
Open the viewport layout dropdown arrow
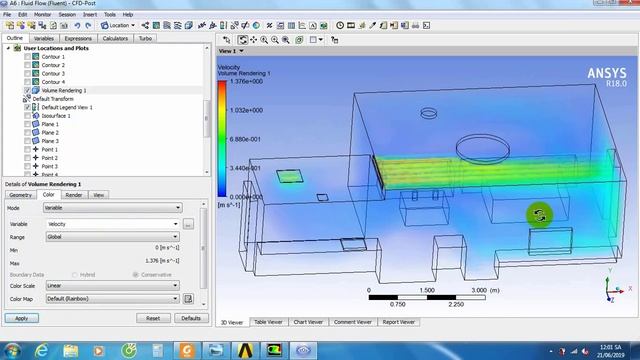321,40
